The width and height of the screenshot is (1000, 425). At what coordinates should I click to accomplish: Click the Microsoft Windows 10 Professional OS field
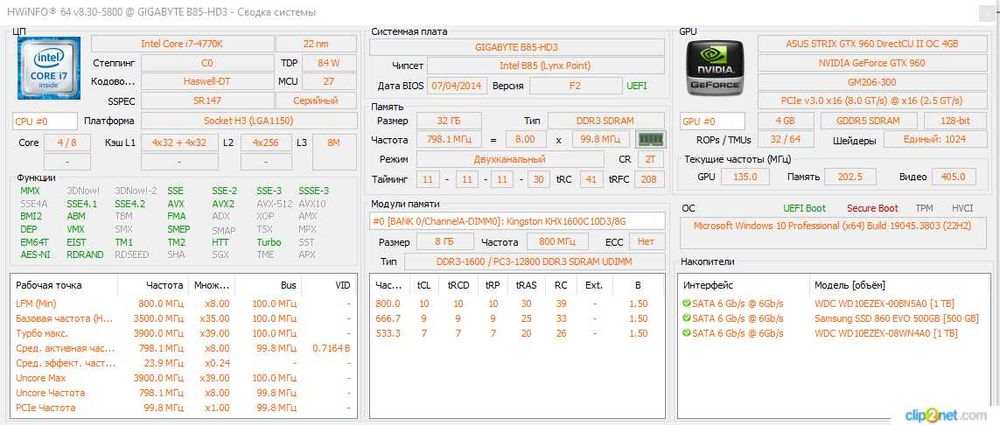pos(834,232)
